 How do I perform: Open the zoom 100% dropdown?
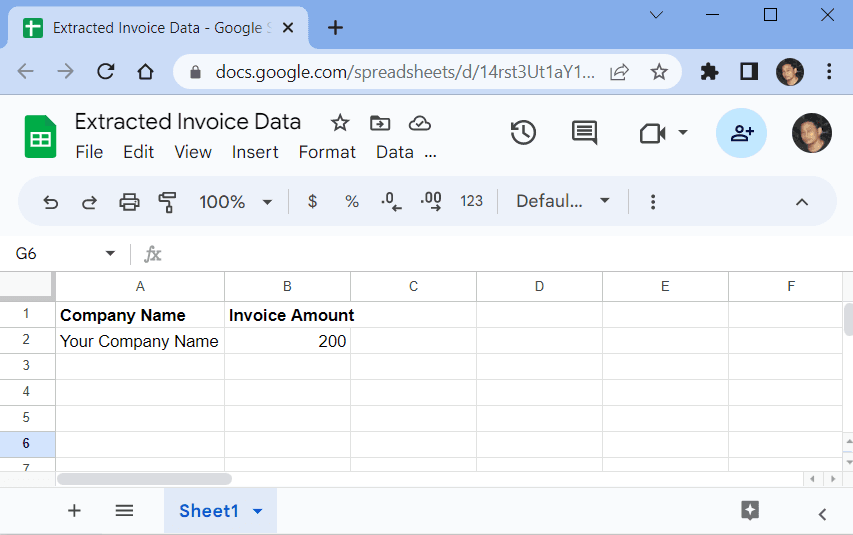236,202
